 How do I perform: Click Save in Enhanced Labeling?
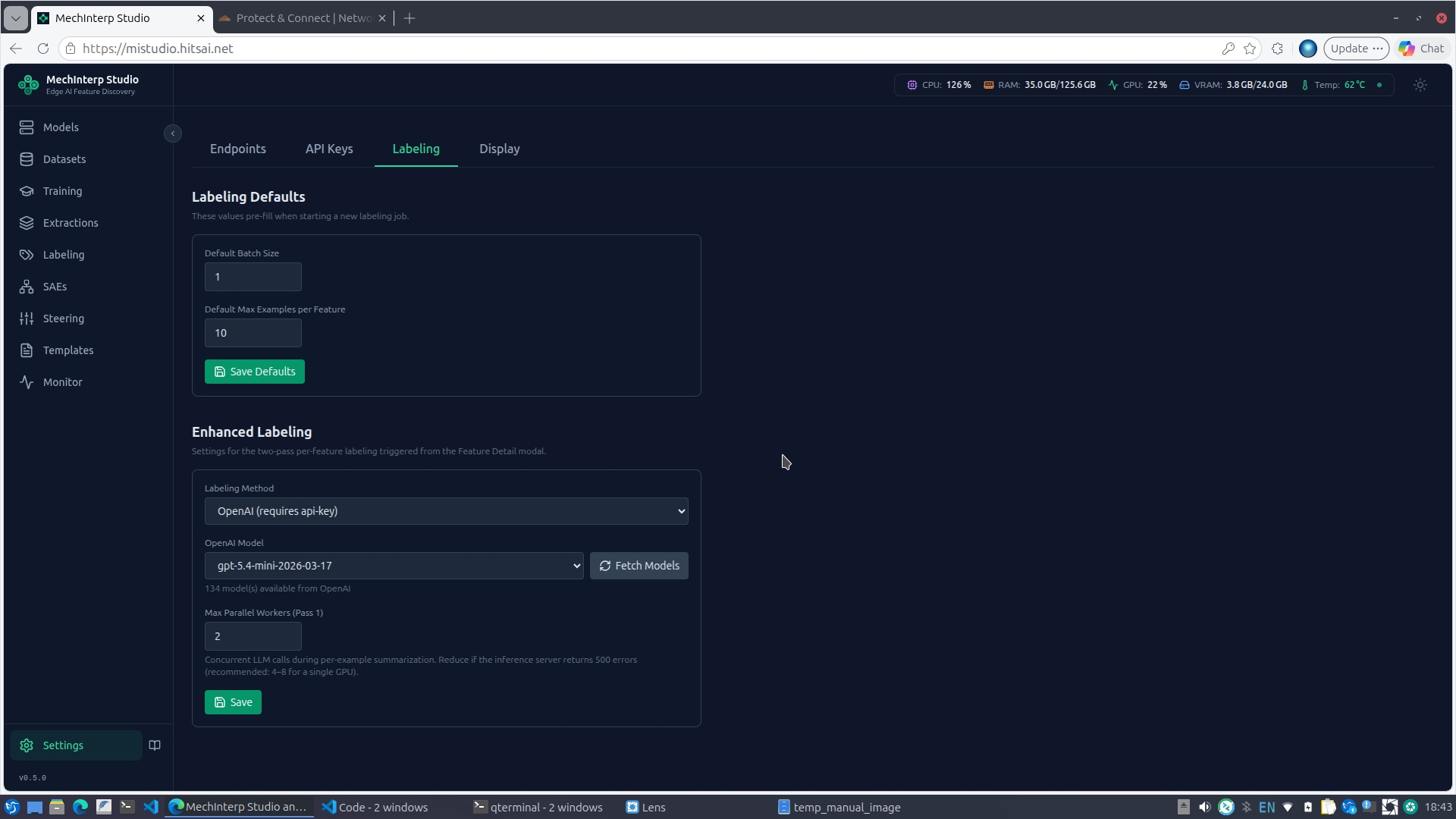pyautogui.click(x=233, y=702)
